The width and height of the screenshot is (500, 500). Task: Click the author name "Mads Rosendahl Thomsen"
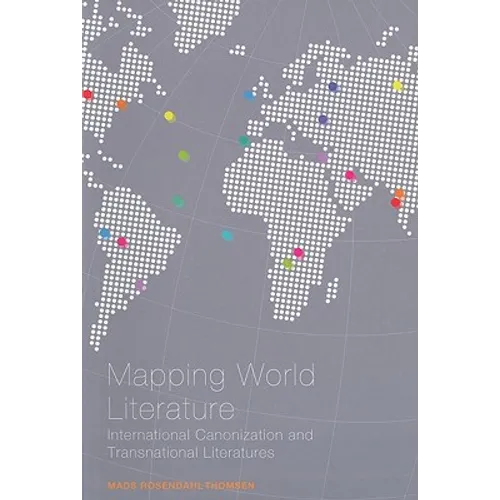(x=181, y=485)
